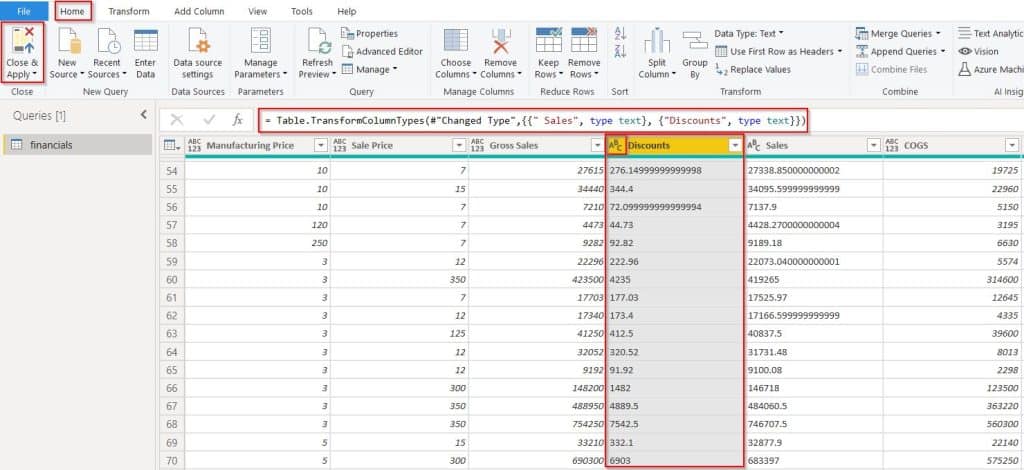1024x470 pixels.
Task: Click the Refresh Preview icon
Action: click(318, 40)
